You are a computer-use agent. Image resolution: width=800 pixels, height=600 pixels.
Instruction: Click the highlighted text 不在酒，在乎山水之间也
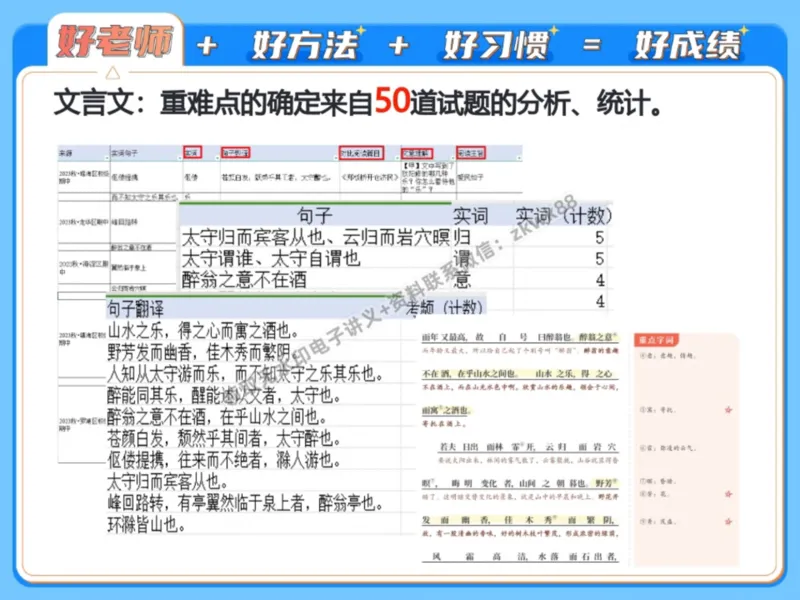coord(469,373)
